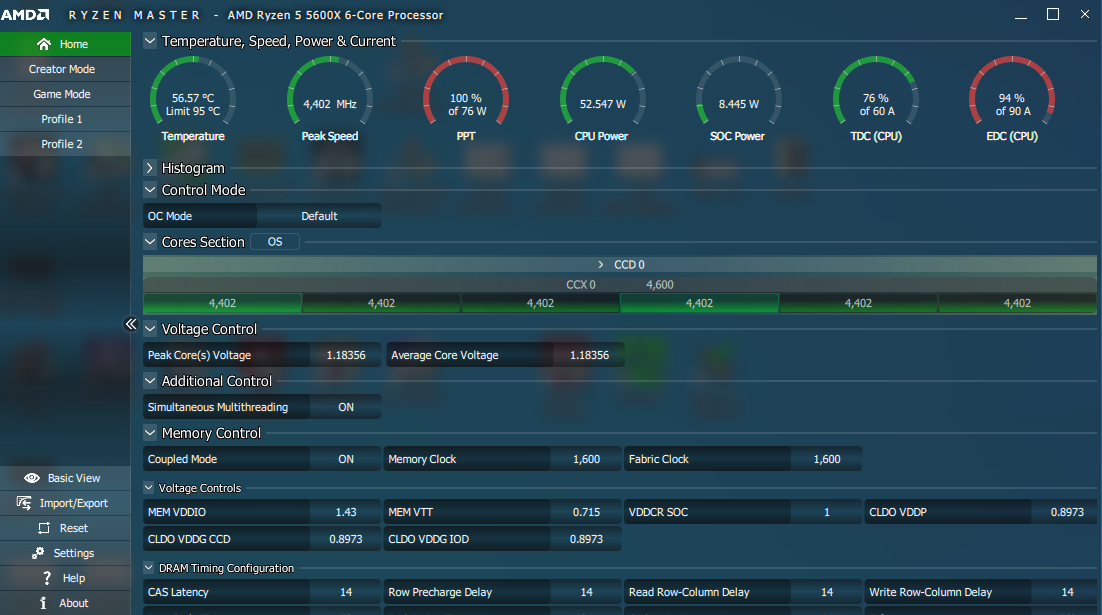Collapse the Memory Control section
Screen dimensions: 1102x615
click(150, 433)
